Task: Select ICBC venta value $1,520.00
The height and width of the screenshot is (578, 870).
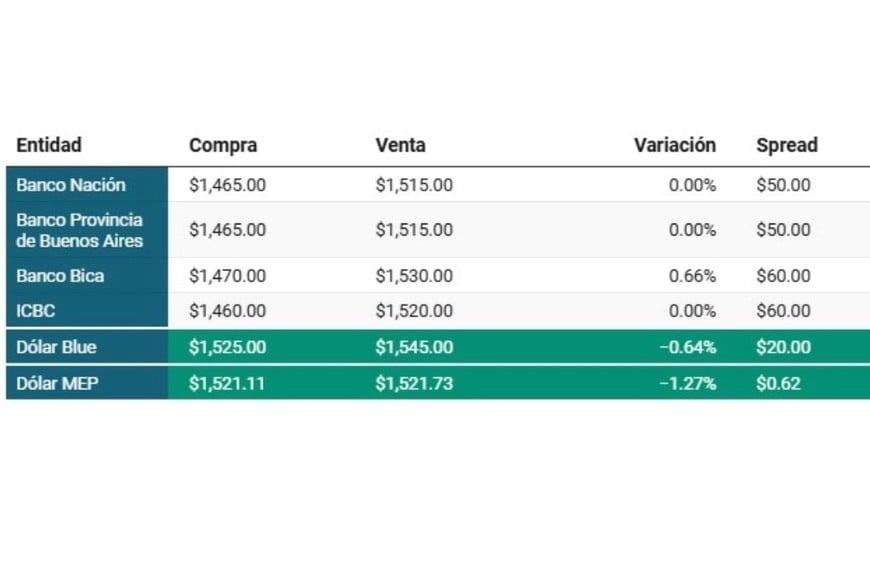Action: pyautogui.click(x=414, y=311)
